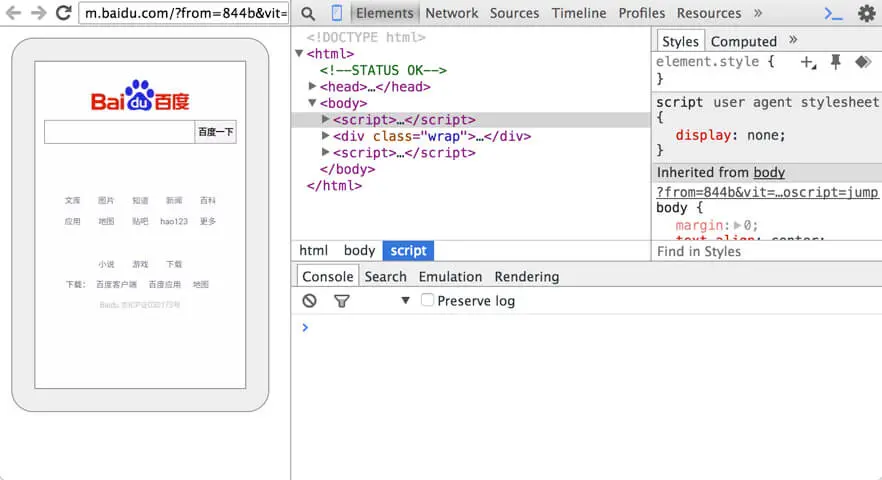Select the closing body tag line
882x480 pixels.
point(347,169)
